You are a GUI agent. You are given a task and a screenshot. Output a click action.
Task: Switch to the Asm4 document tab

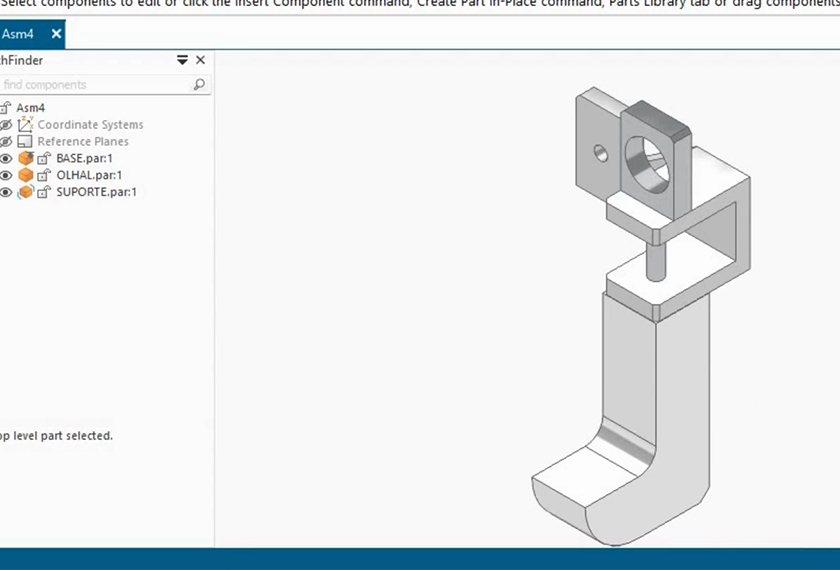click(x=22, y=34)
